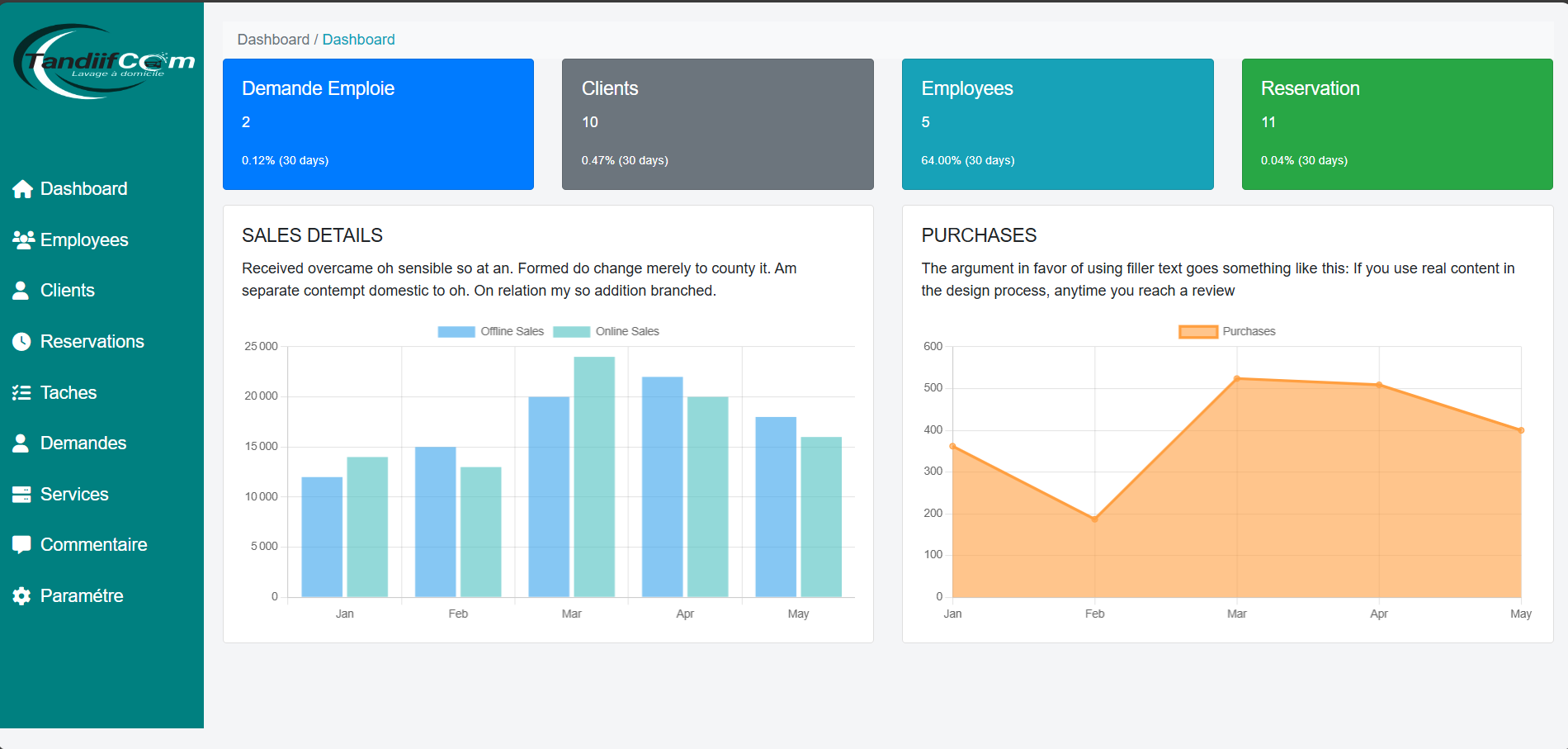1568x749 pixels.
Task: Click the SALES DETAILS heading
Action: 312,235
